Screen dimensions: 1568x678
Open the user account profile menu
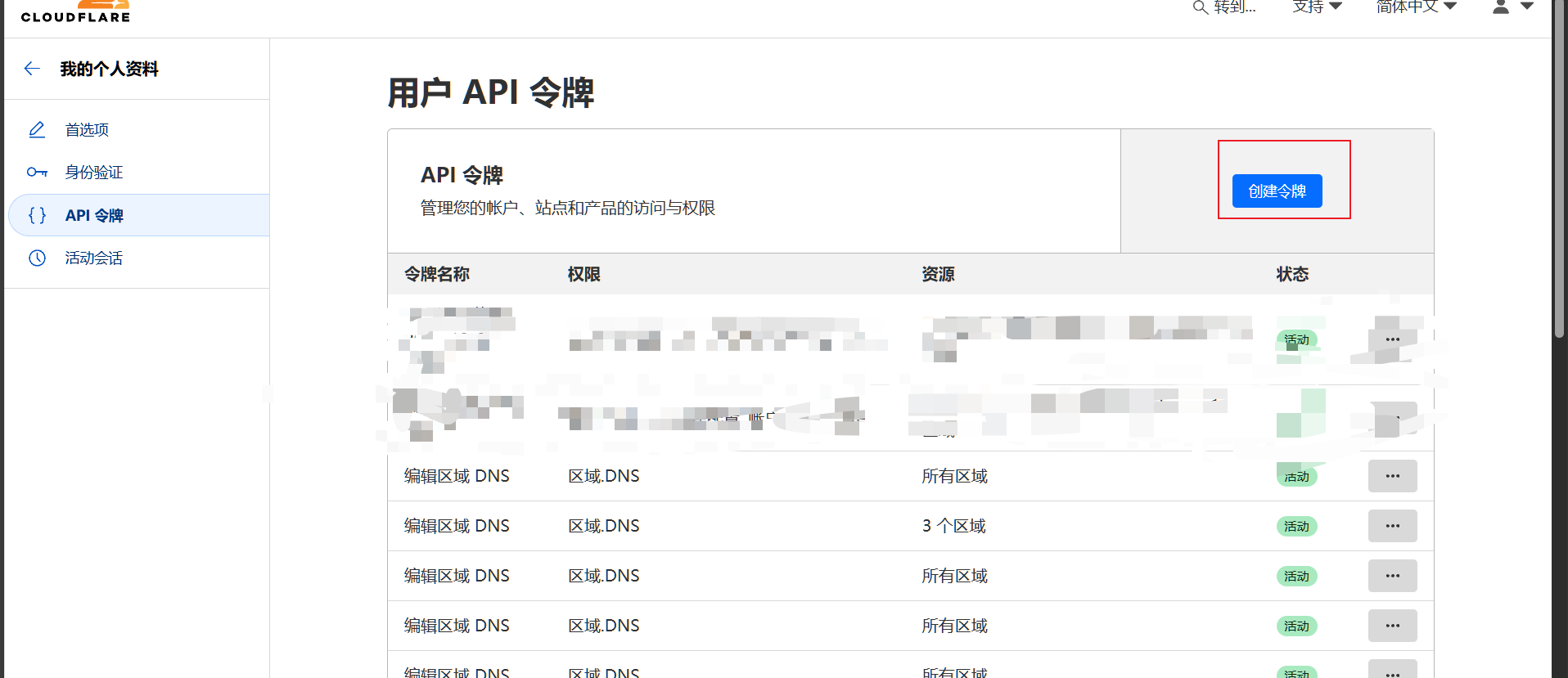[1512, 7]
